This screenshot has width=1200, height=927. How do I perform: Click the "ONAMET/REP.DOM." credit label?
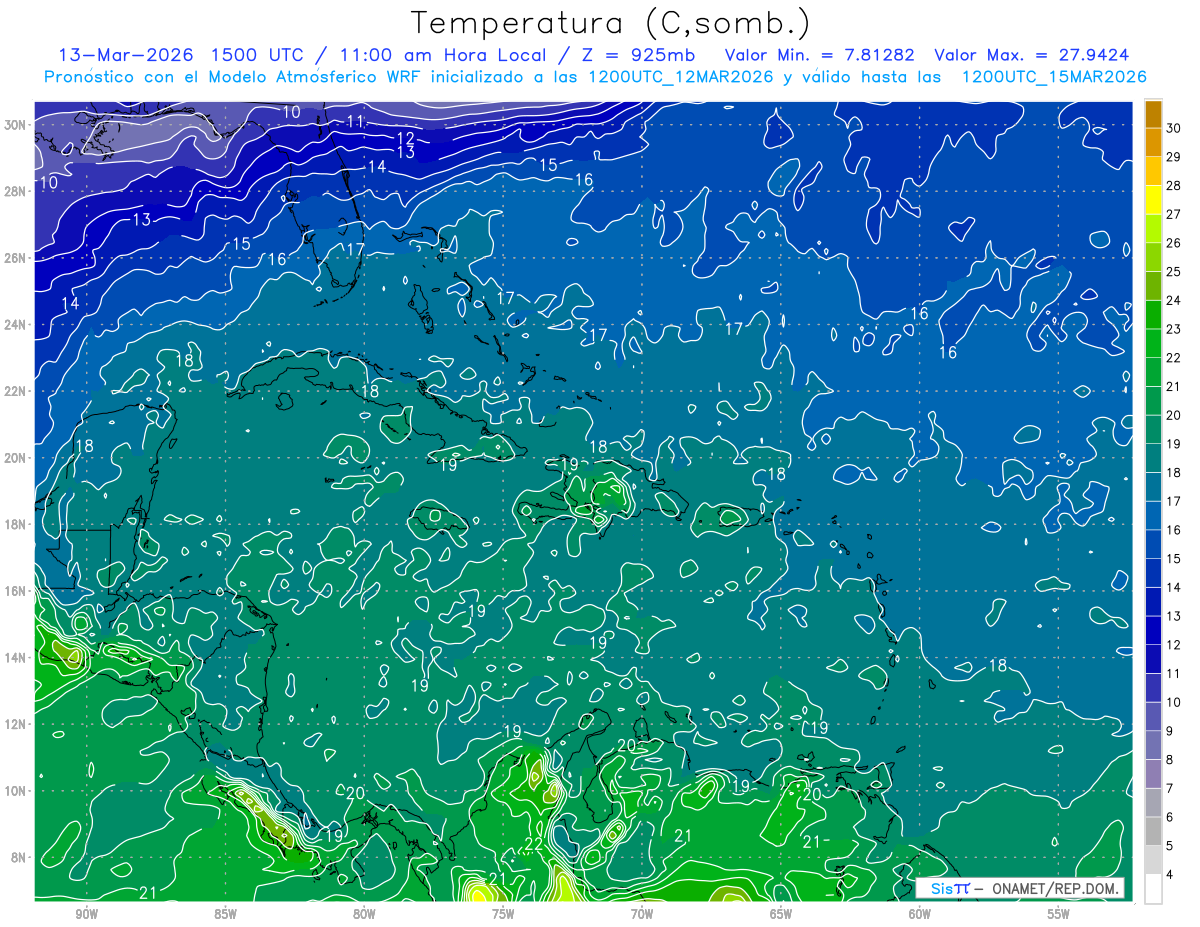[1056, 888]
